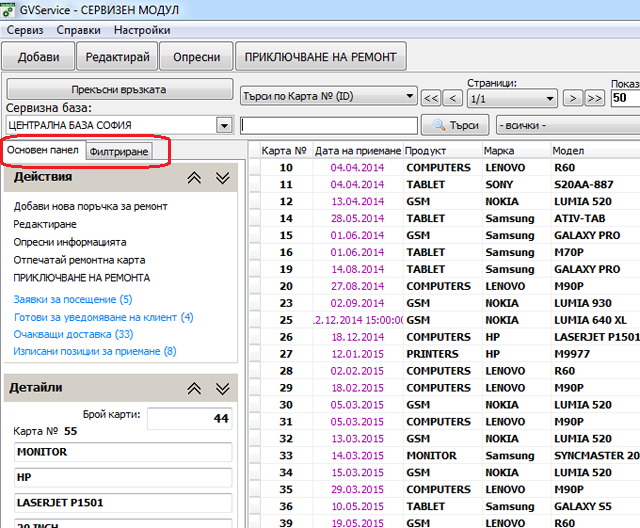This screenshot has width=640, height=528.
Task: Click Добави нова поръчка за ремонт
Action: pos(91,206)
